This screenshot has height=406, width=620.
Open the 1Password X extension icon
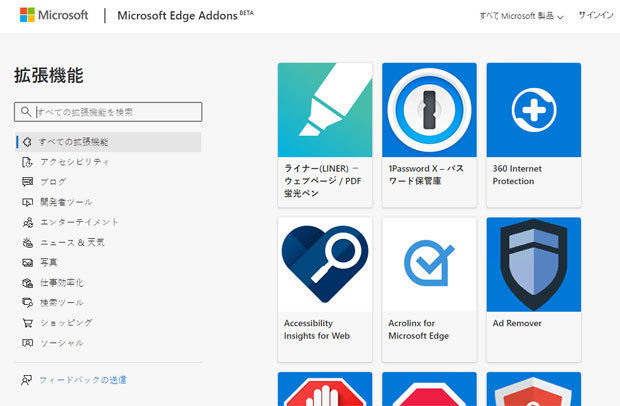(x=429, y=110)
